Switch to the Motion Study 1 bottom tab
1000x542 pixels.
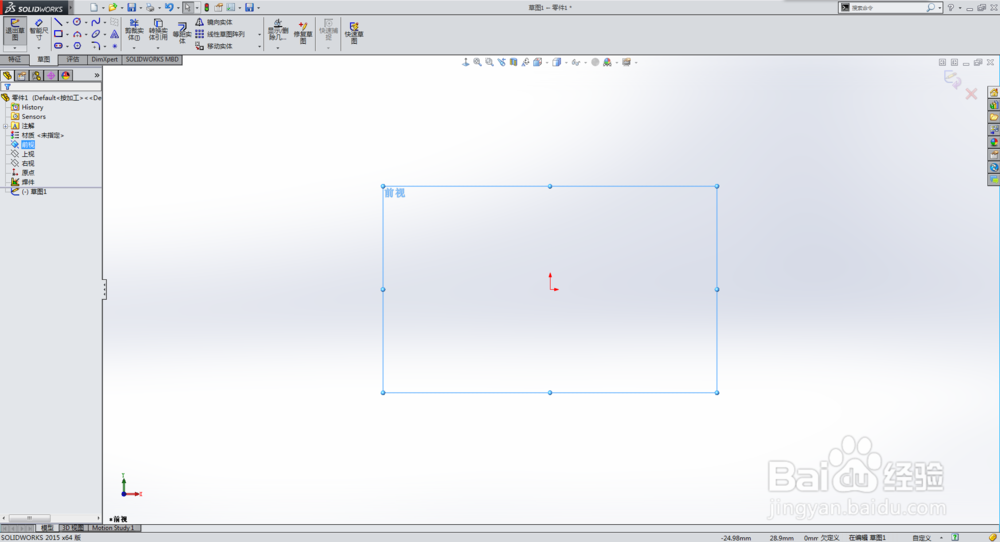[113, 528]
